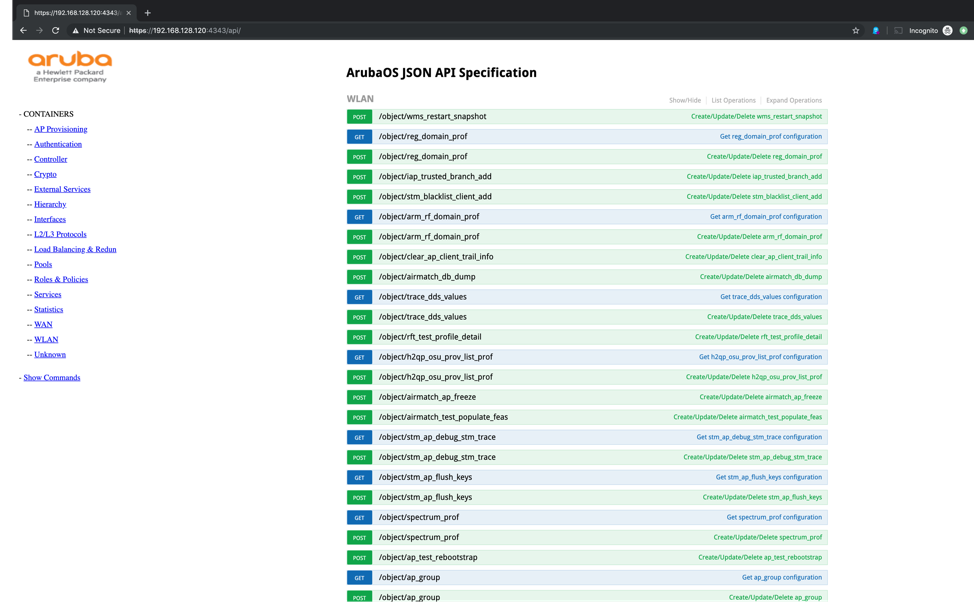Click the WLAN section heading
The width and height of the screenshot is (974, 616).
360,99
